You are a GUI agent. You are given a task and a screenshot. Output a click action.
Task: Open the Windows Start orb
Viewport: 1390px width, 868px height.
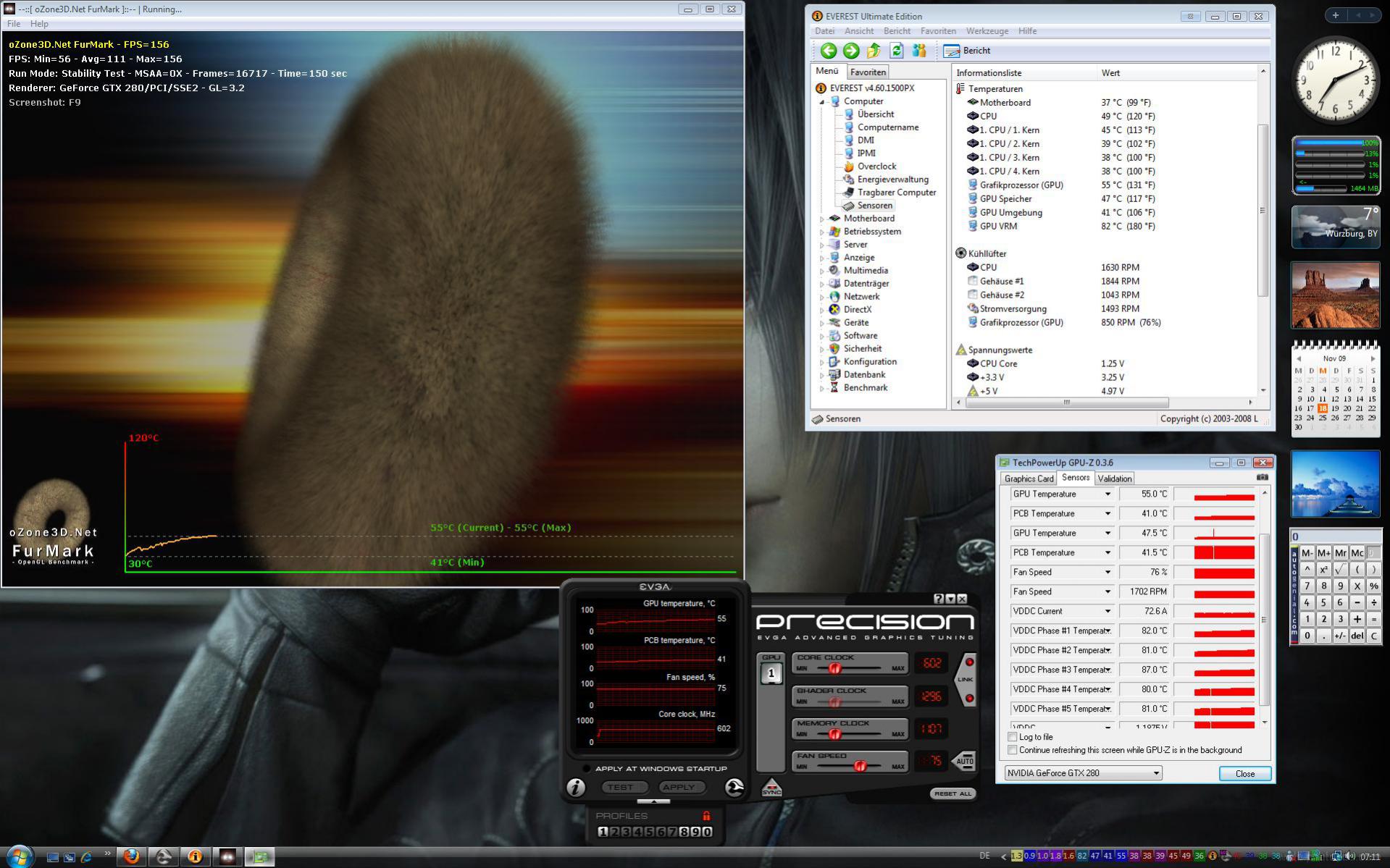(x=20, y=856)
